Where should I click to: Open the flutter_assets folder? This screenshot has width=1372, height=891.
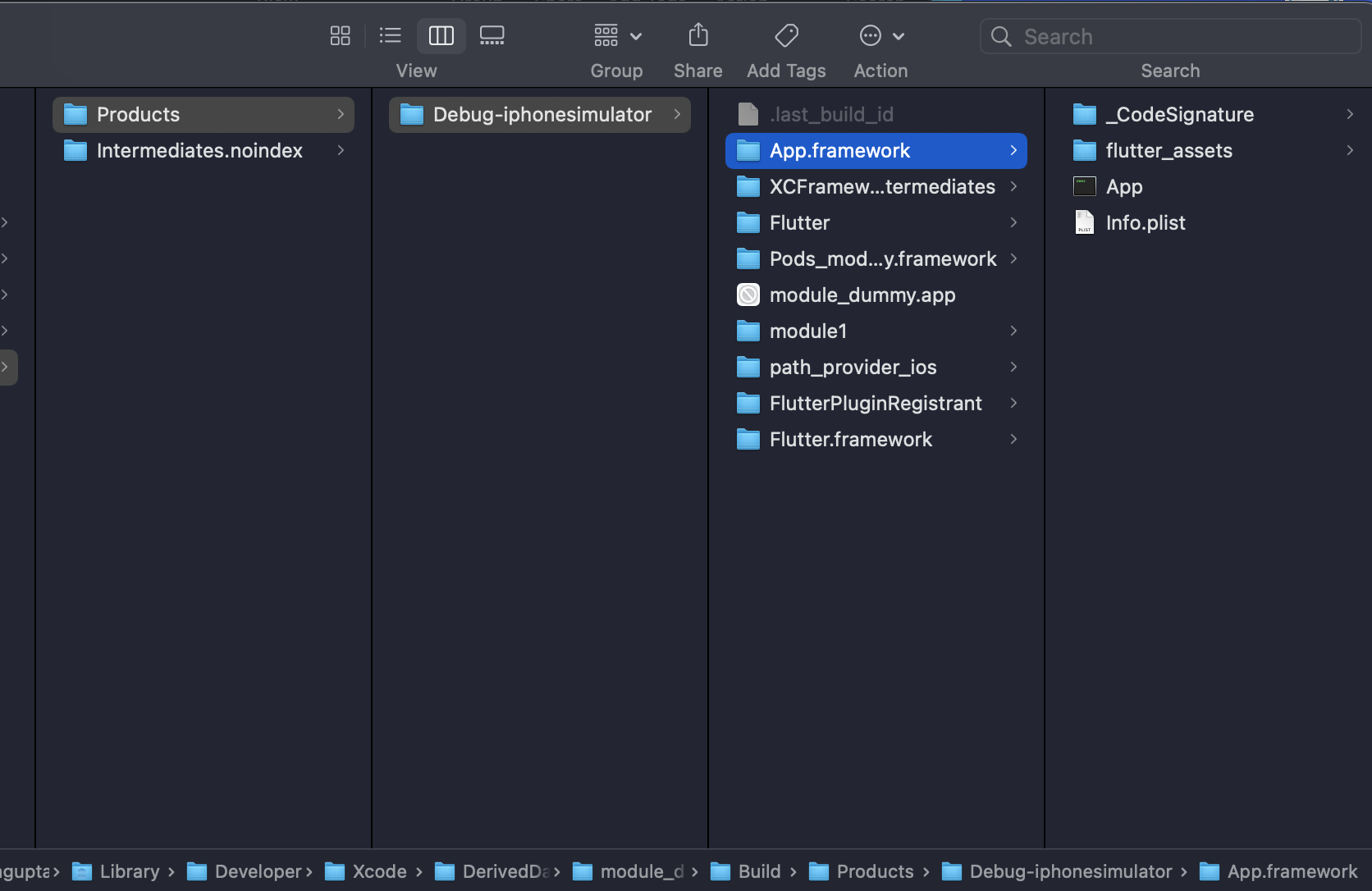click(x=1169, y=150)
